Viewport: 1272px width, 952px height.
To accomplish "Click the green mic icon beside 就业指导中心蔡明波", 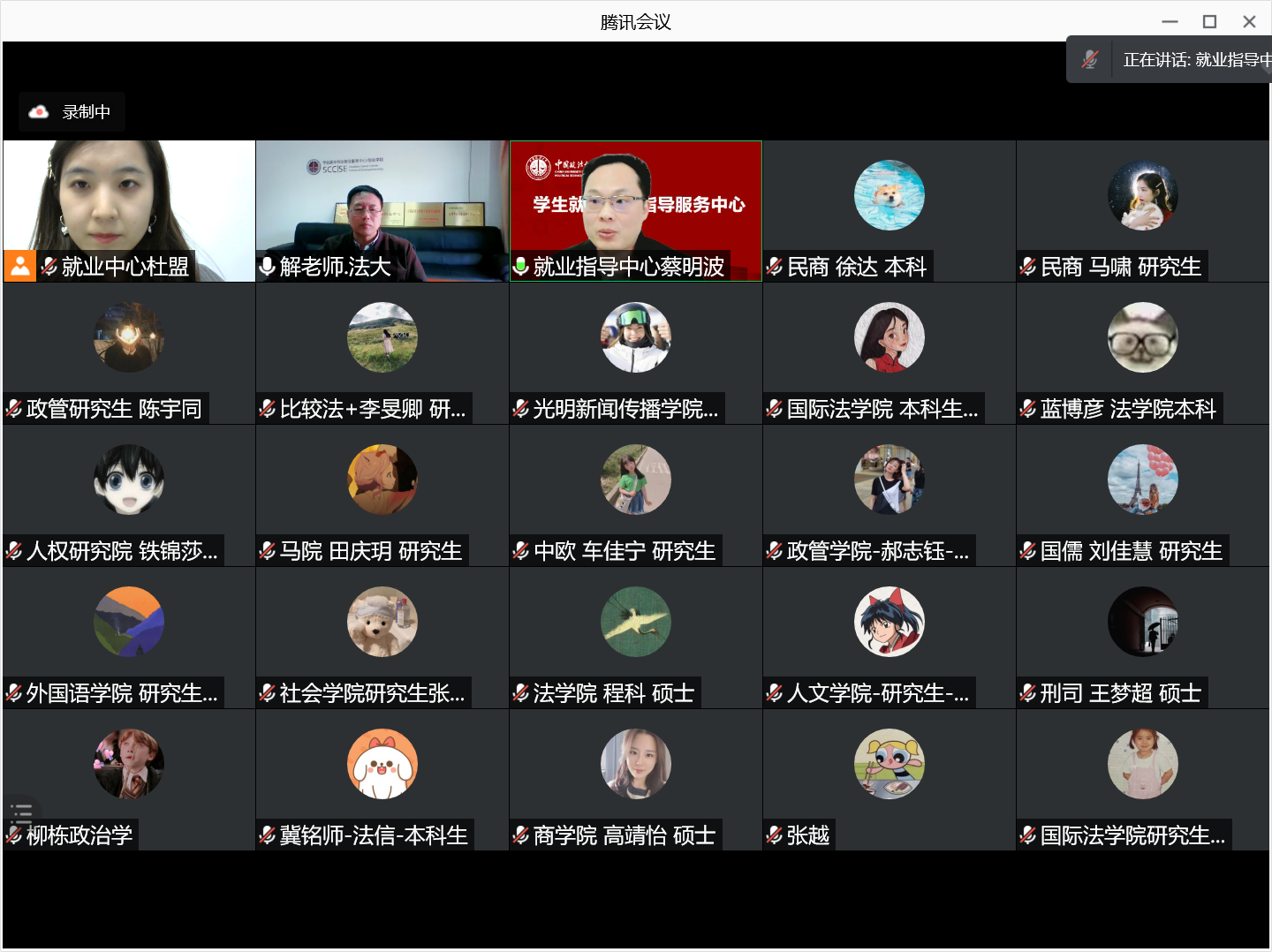I will pyautogui.click(x=521, y=266).
